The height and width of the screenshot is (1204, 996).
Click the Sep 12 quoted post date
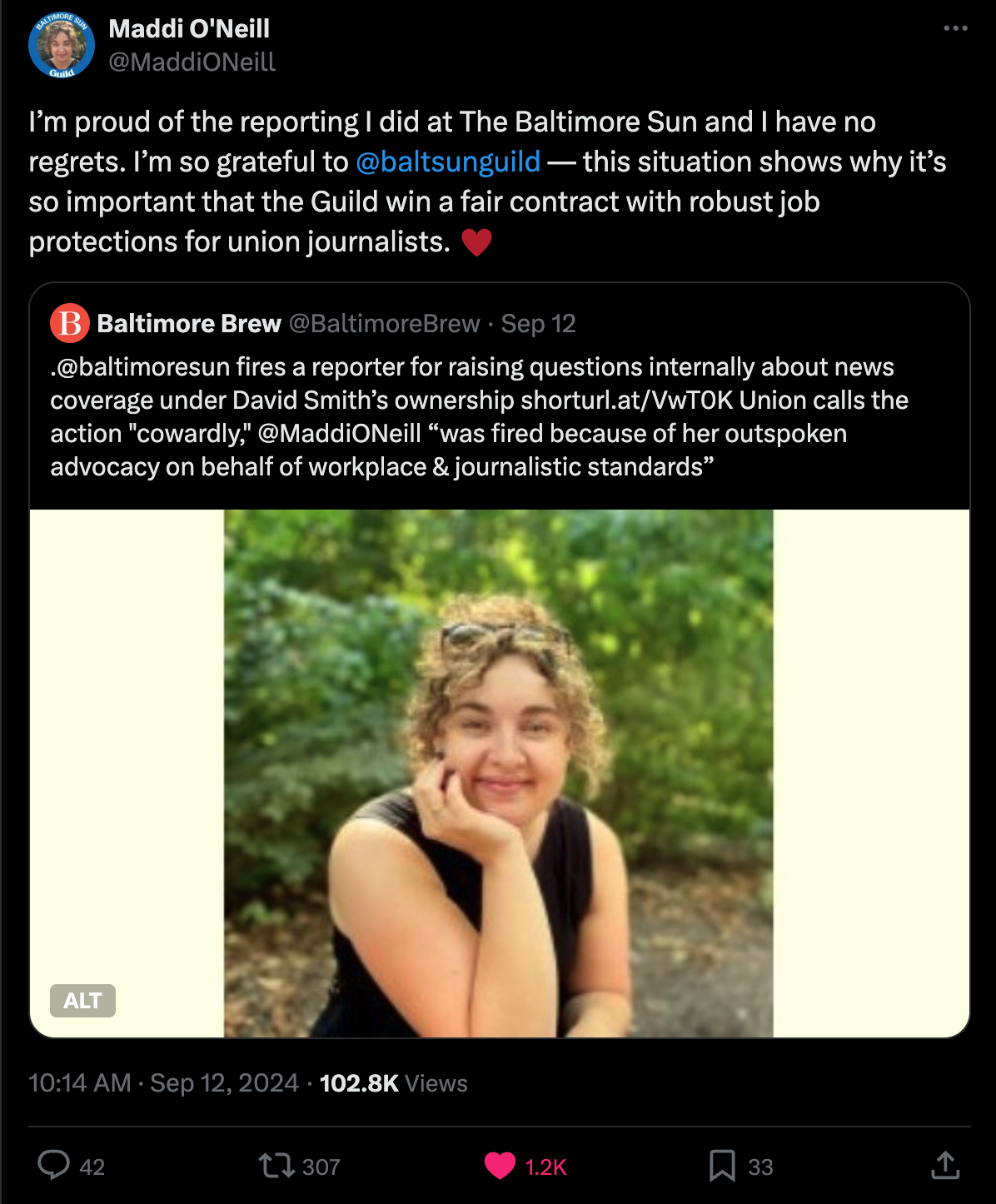[x=538, y=323]
